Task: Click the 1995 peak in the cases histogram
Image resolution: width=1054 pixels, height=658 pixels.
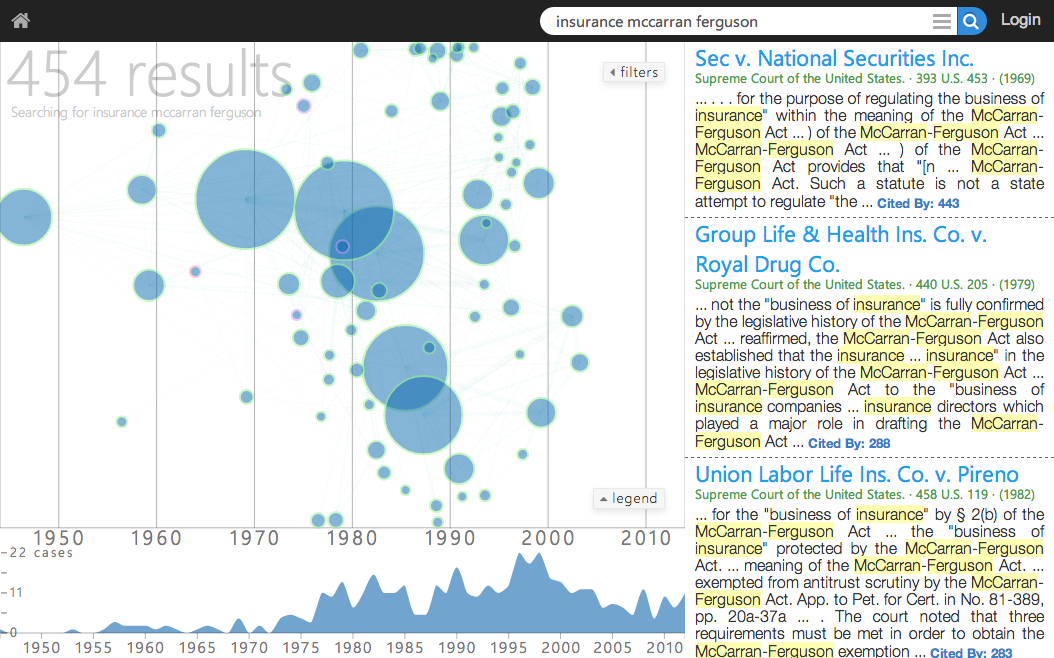Action: [x=518, y=565]
